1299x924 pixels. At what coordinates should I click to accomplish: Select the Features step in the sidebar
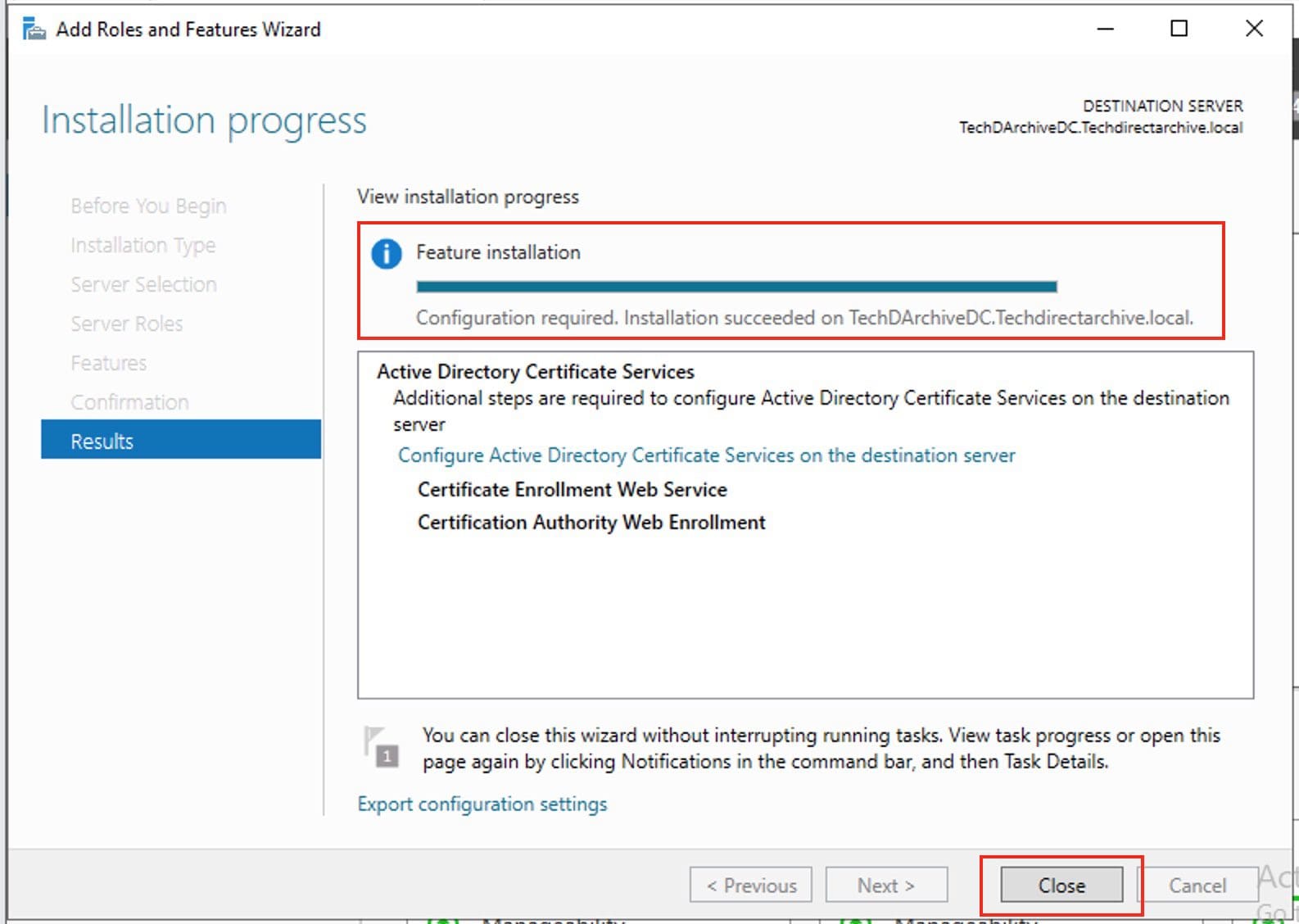click(x=108, y=363)
